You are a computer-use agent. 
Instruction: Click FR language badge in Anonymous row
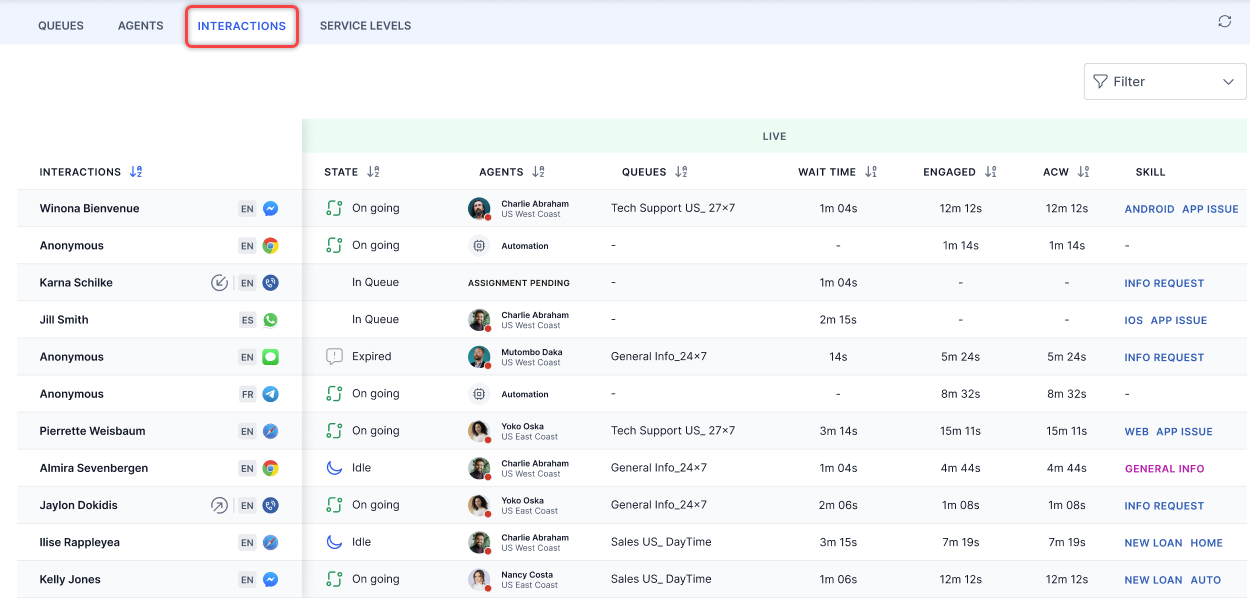pyautogui.click(x=247, y=394)
